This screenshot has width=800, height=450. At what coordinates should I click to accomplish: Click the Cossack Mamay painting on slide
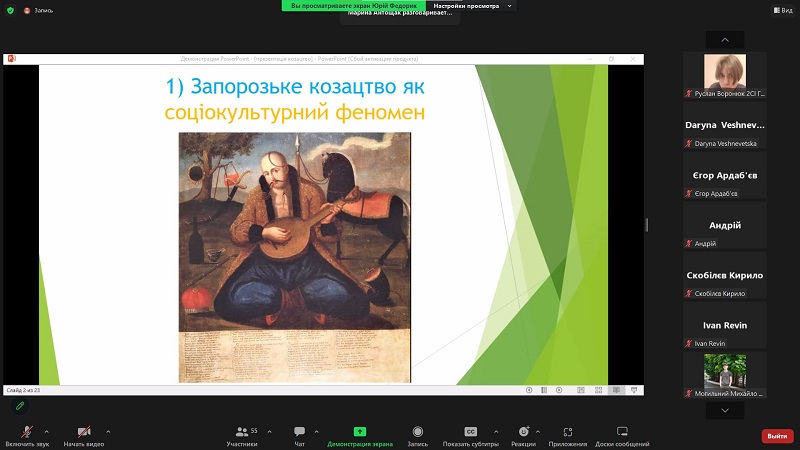coord(295,258)
